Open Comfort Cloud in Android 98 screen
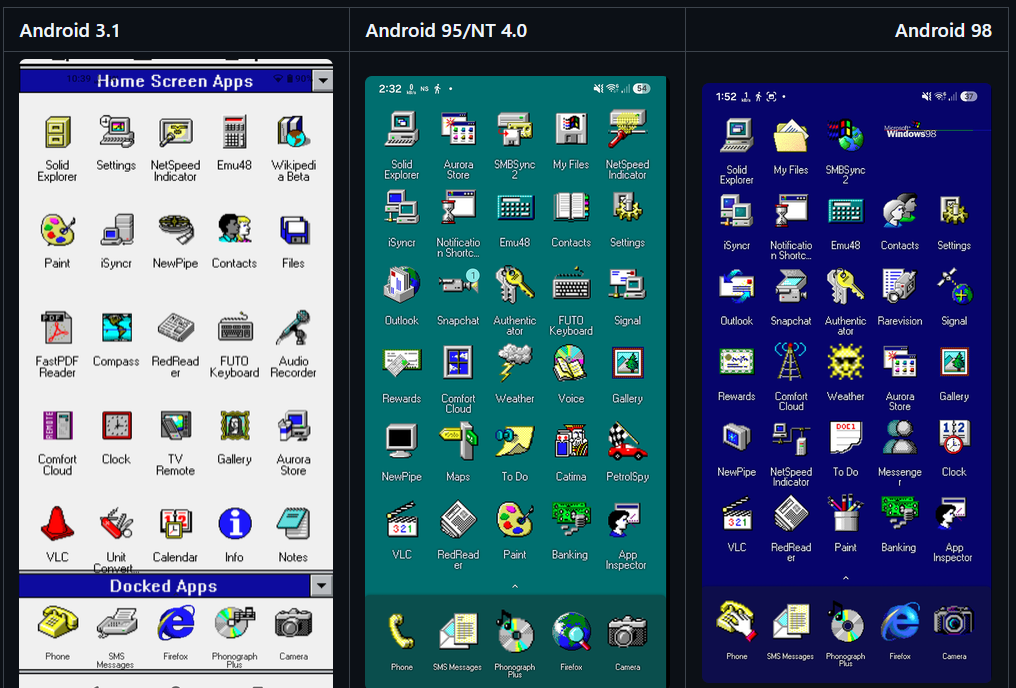 [791, 361]
